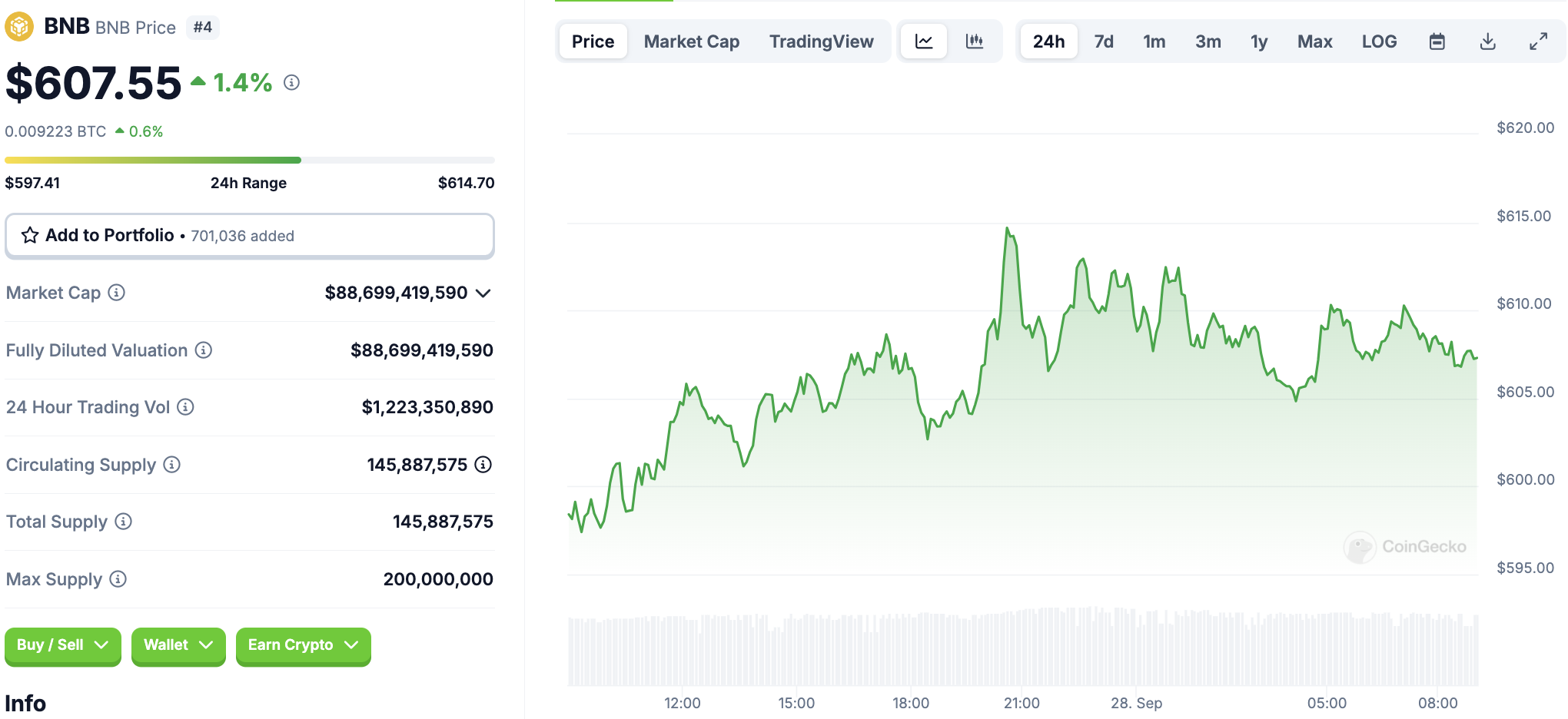The image size is (1568, 719).
Task: Open the Earn Crypto dropdown
Action: click(303, 645)
